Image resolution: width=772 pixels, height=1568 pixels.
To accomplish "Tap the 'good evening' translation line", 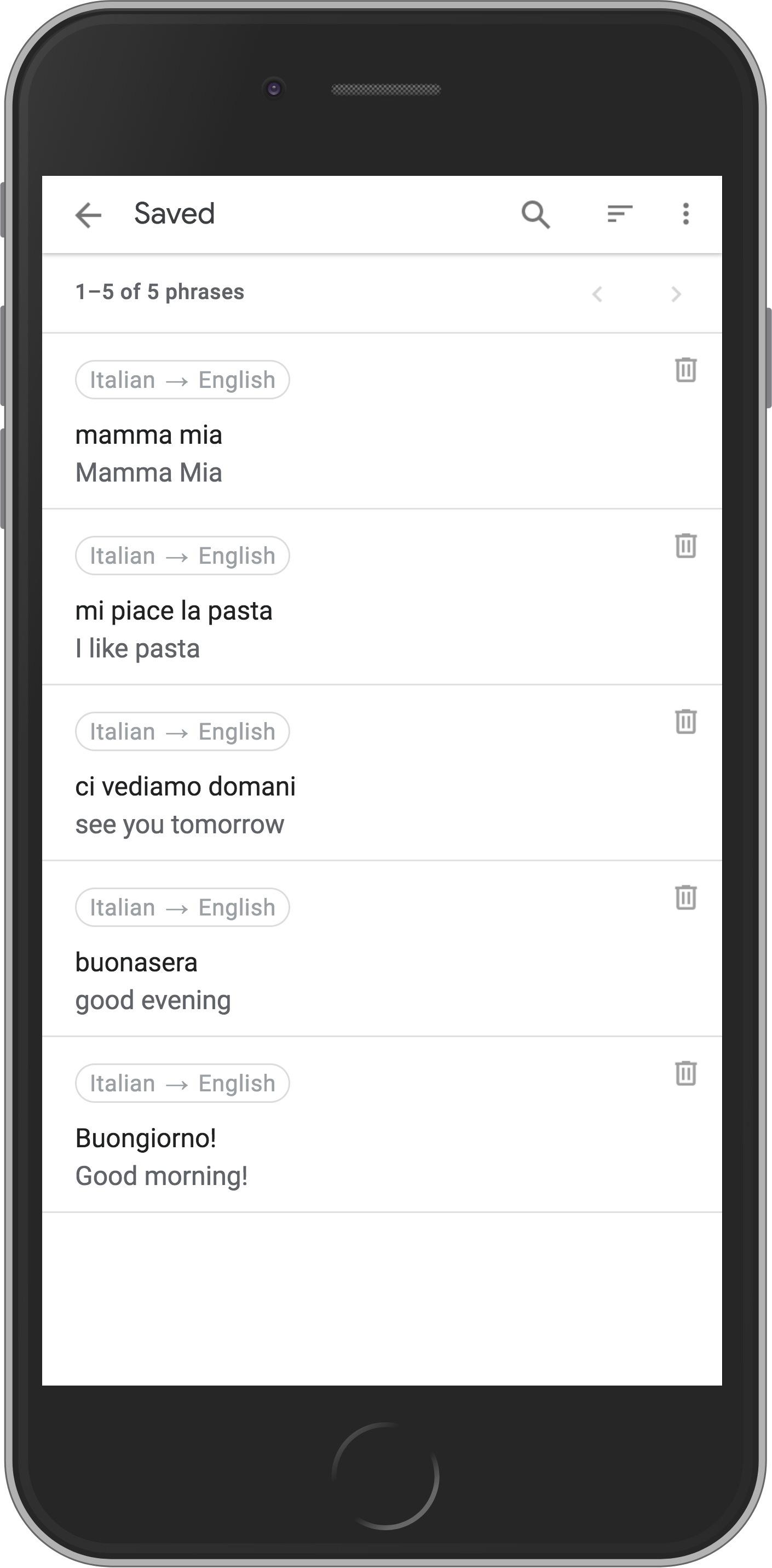I will [153, 999].
